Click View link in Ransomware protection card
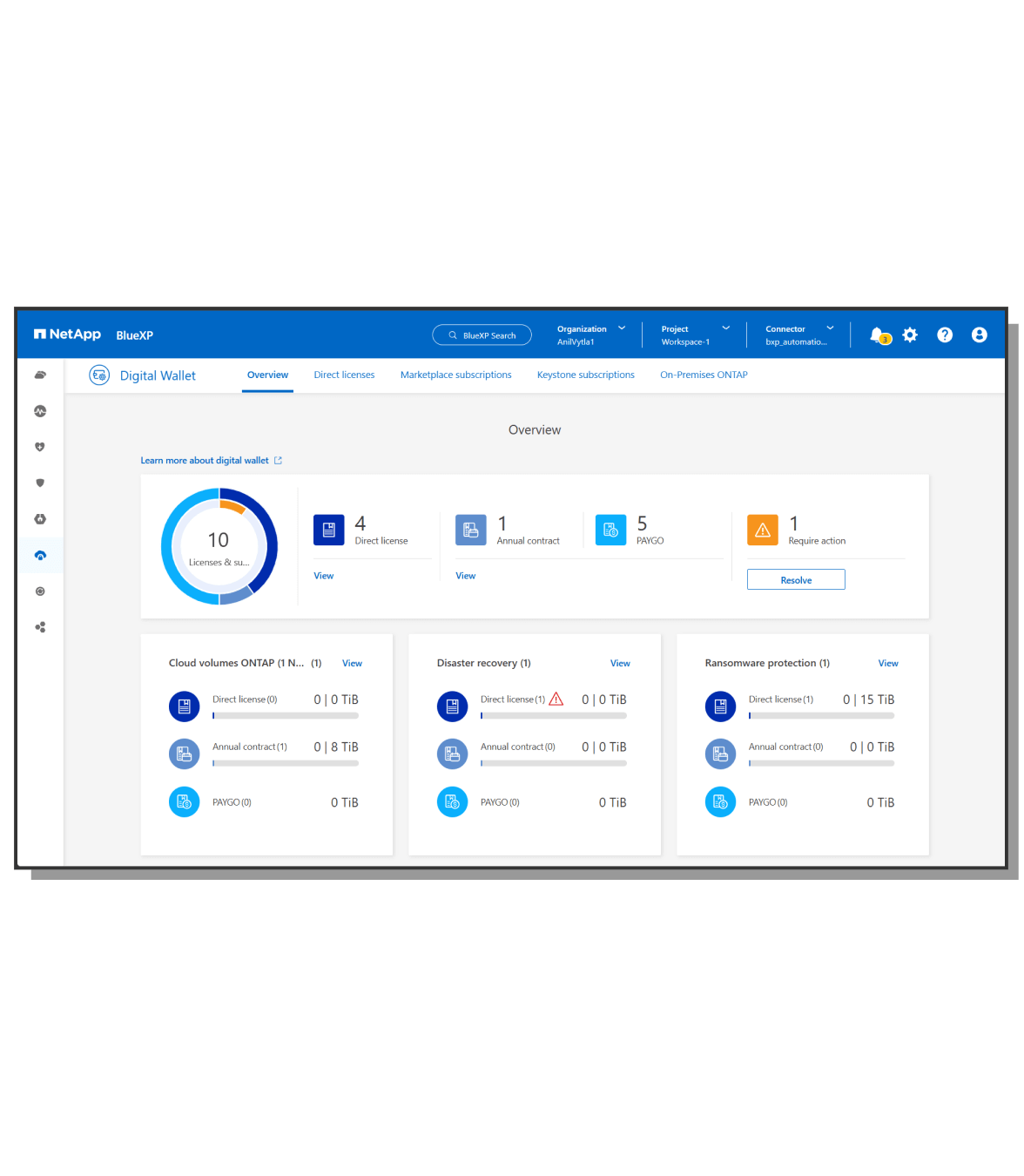The image size is (1024, 1176). [887, 664]
